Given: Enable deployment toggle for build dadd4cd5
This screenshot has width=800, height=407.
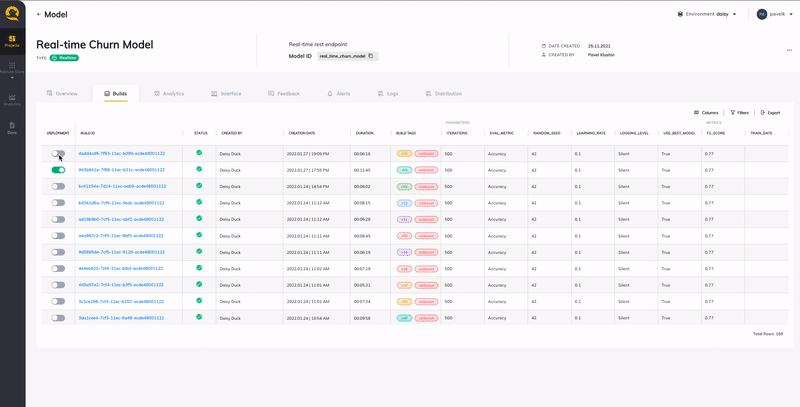Looking at the screenshot, I should click(x=58, y=154).
